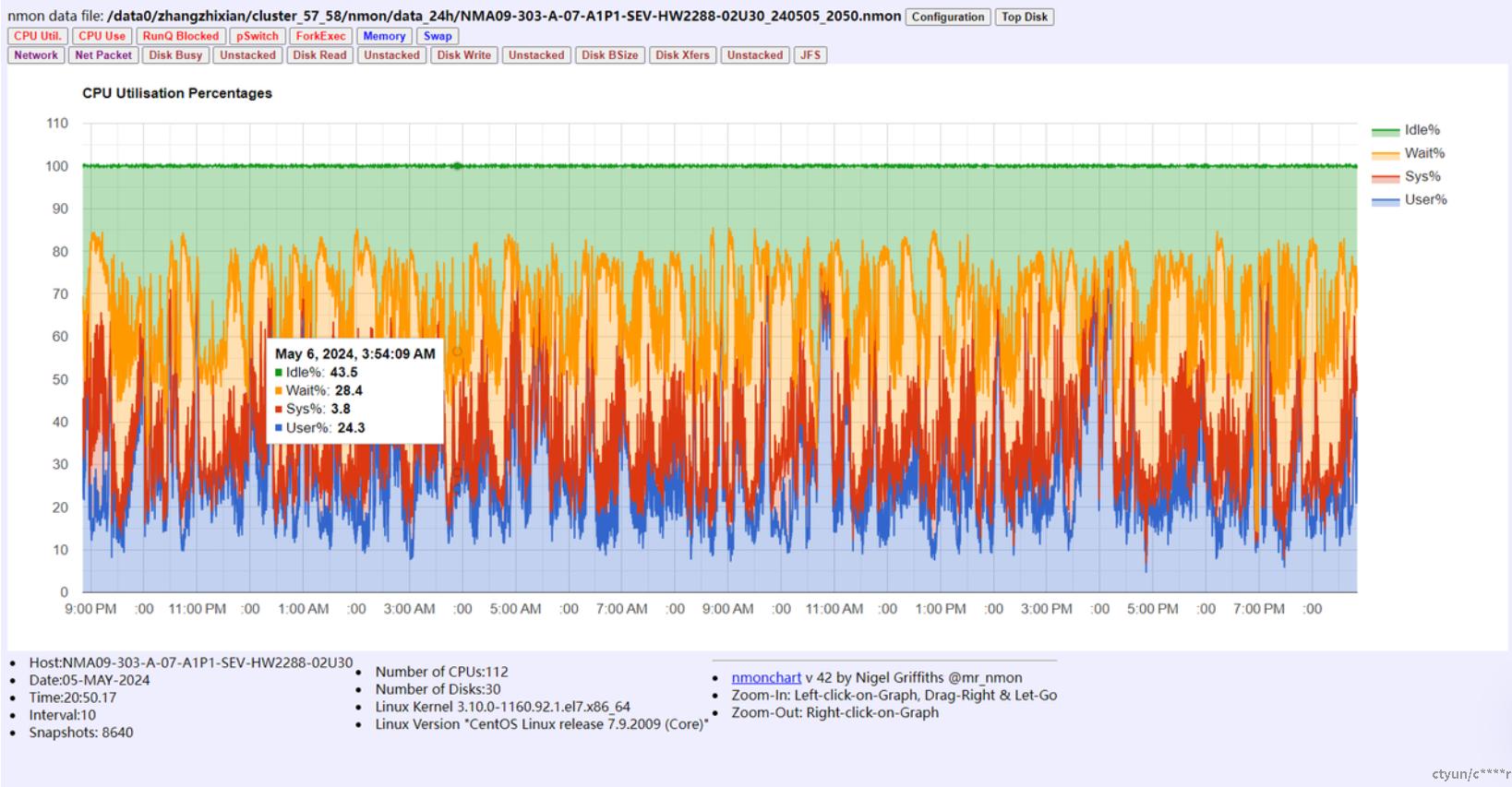Screen dimensions: 1512x787
Task: Click the 1:00 PM x-axis label
Action: coord(941,609)
